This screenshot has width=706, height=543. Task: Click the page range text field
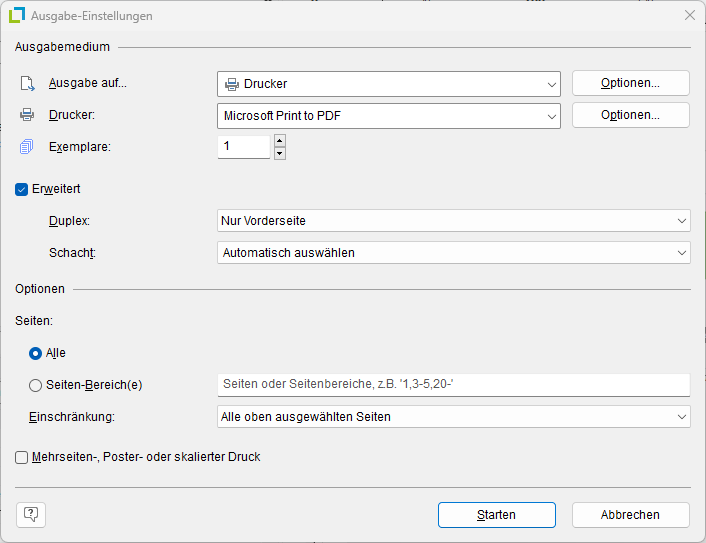[453, 385]
